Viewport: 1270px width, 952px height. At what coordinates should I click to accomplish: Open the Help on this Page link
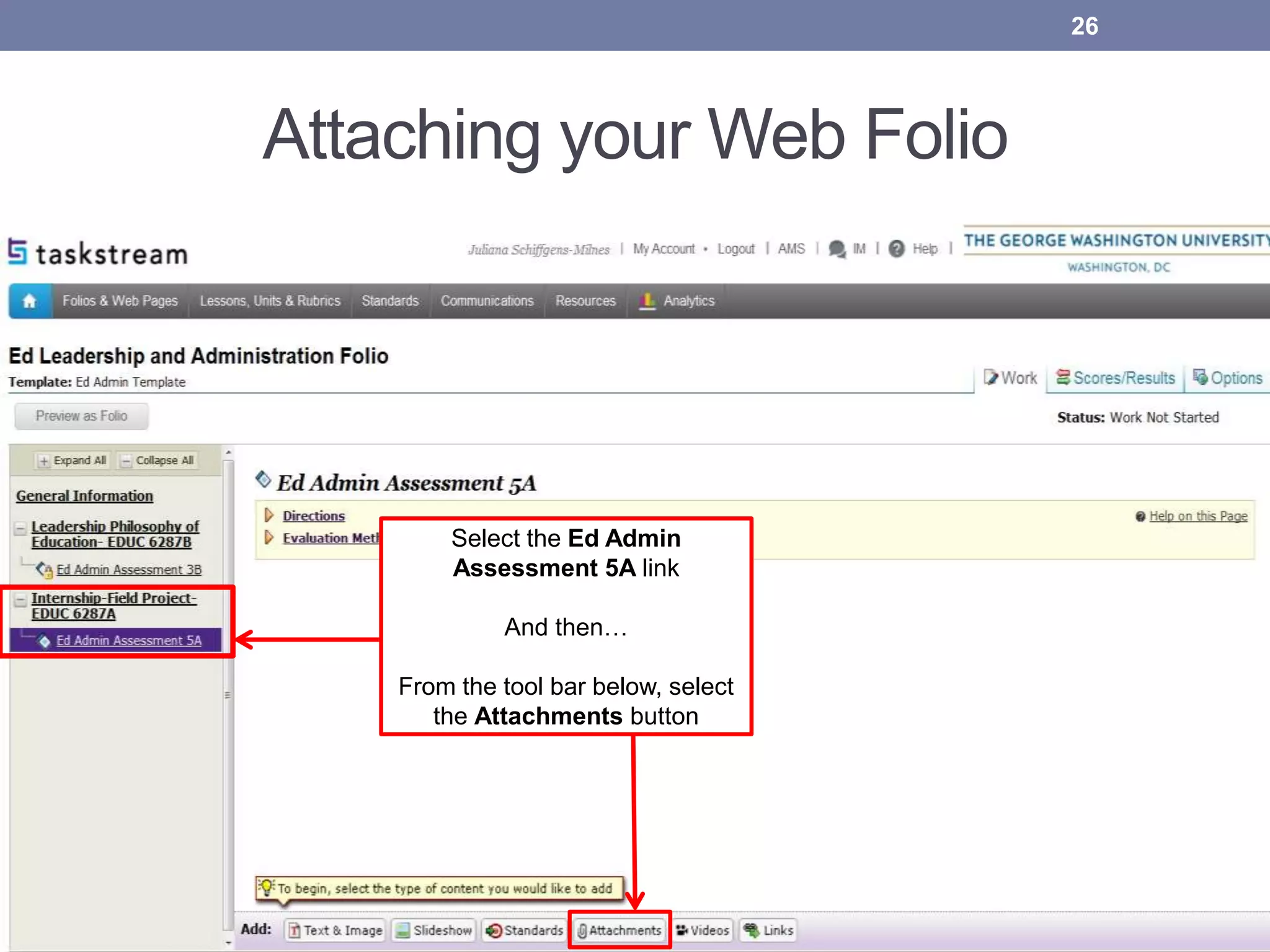(1198, 516)
